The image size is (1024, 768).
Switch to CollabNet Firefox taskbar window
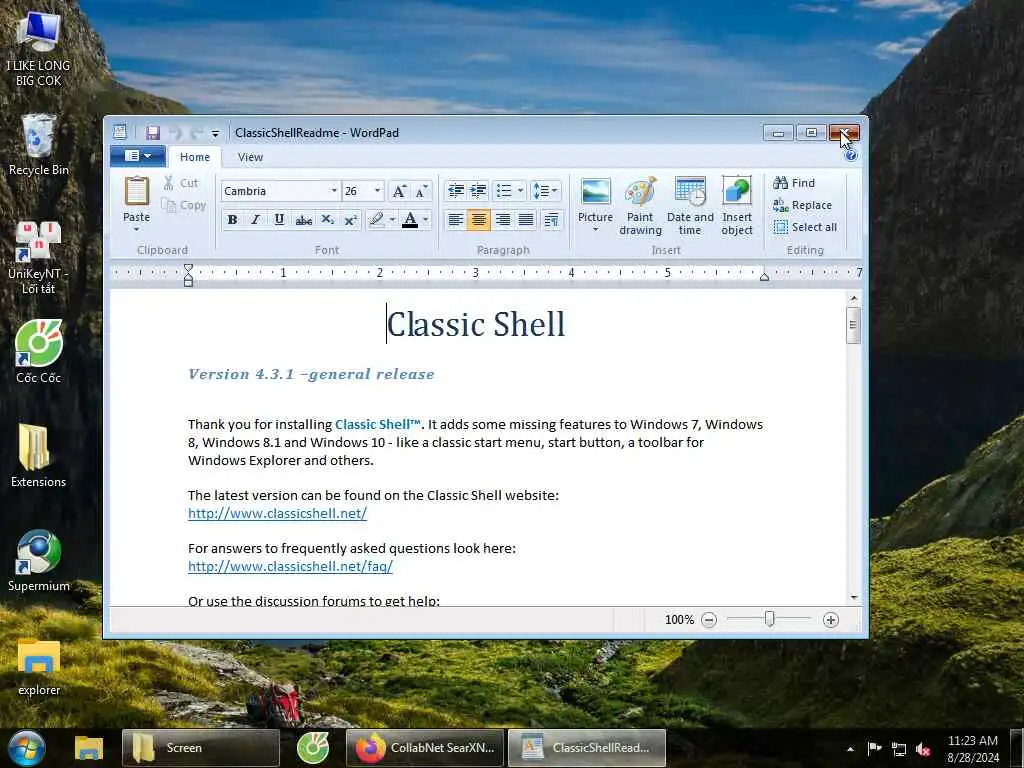point(425,748)
